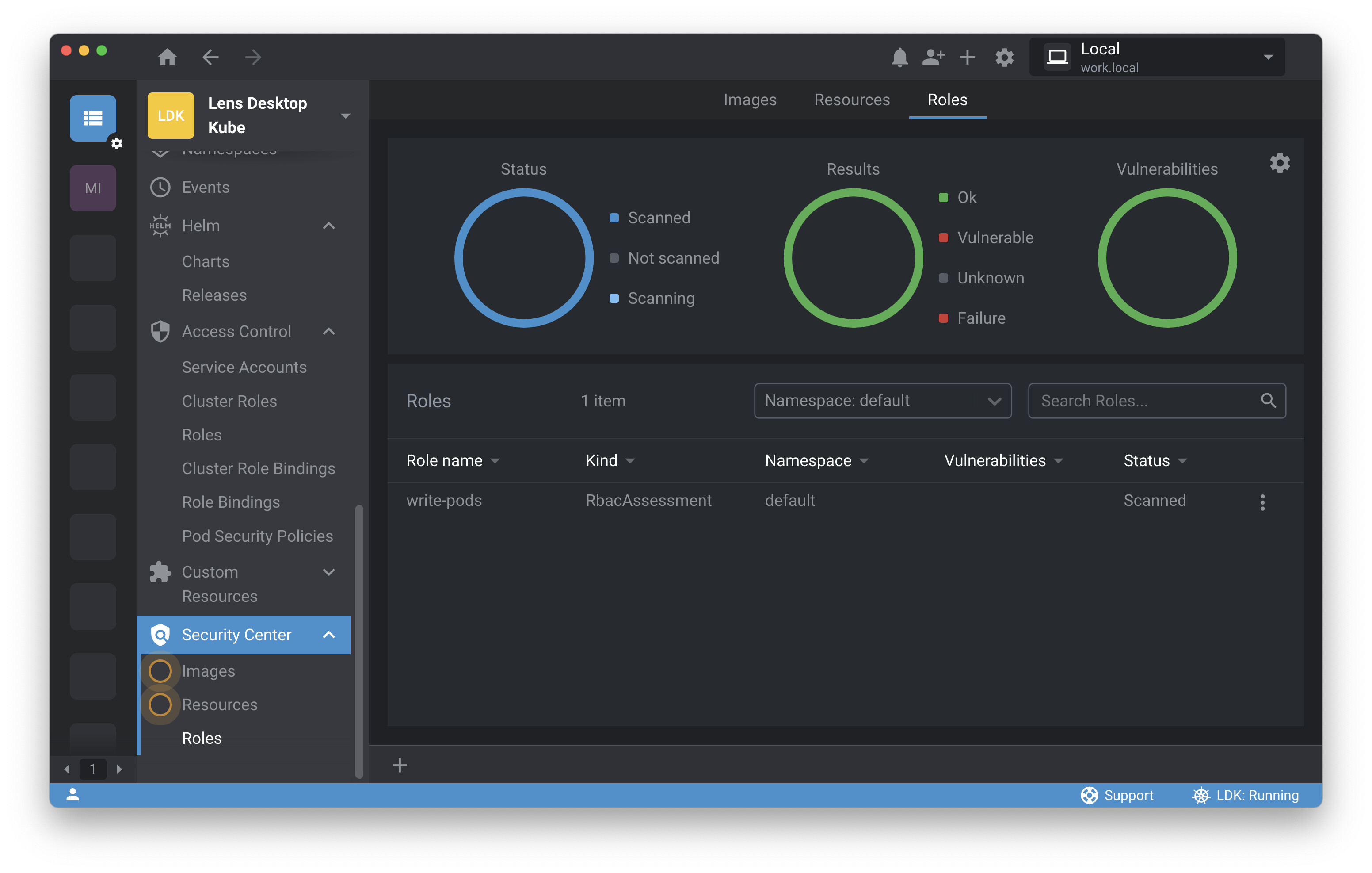Image resolution: width=1372 pixels, height=873 pixels.
Task: Click the search magnifier in Search Roles
Action: pos(1268,400)
